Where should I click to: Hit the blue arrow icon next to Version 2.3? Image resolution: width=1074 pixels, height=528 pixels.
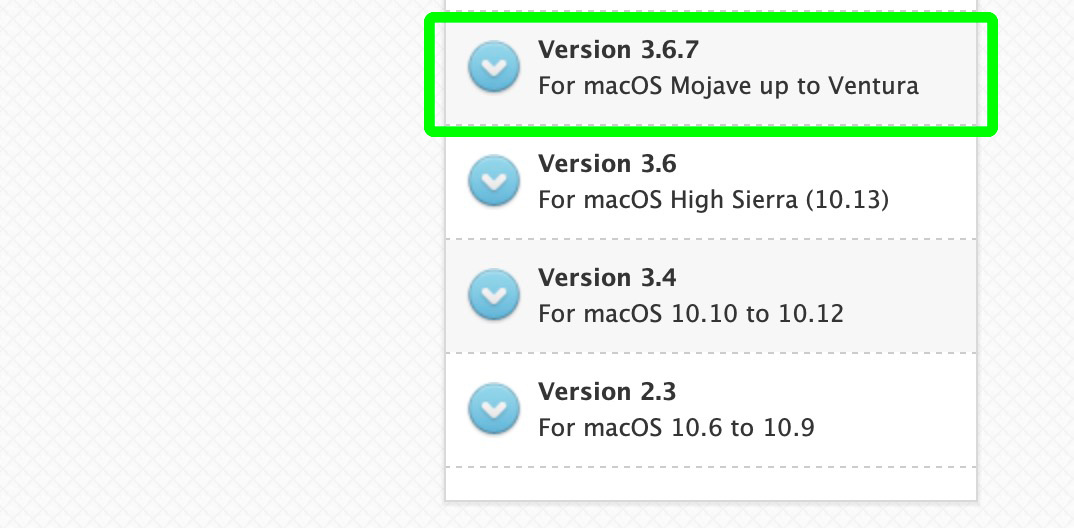pyautogui.click(x=494, y=409)
